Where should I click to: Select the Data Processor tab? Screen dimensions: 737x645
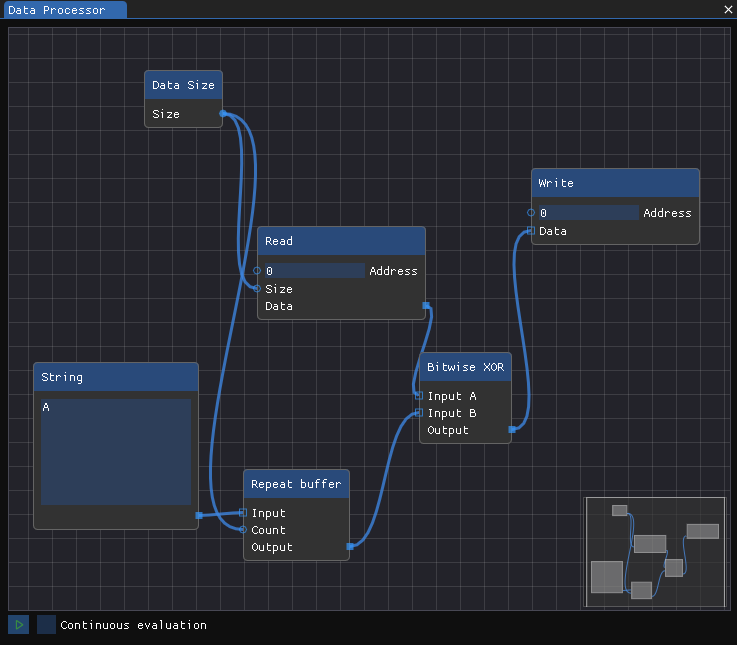65,10
